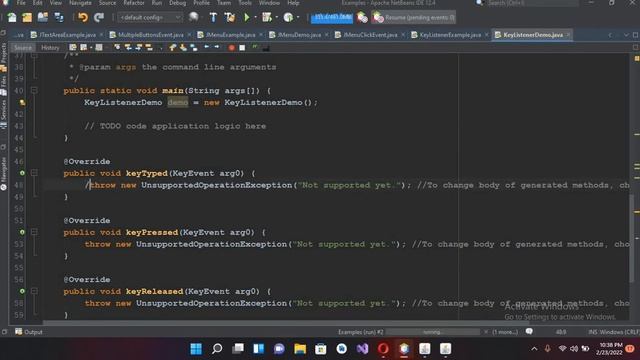Click the Profile Project icon
640x360 pixels.
288,17
